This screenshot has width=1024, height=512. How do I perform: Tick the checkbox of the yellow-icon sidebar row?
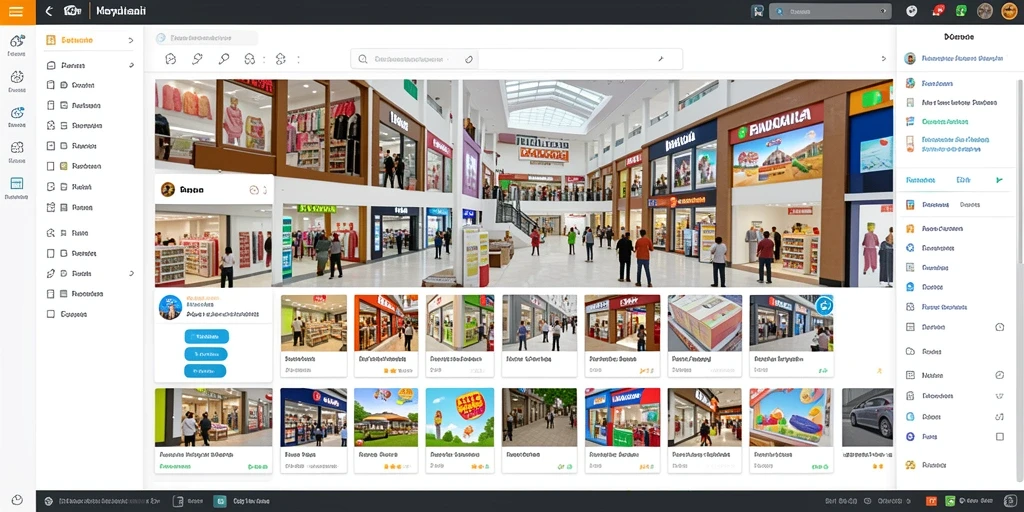[51, 166]
